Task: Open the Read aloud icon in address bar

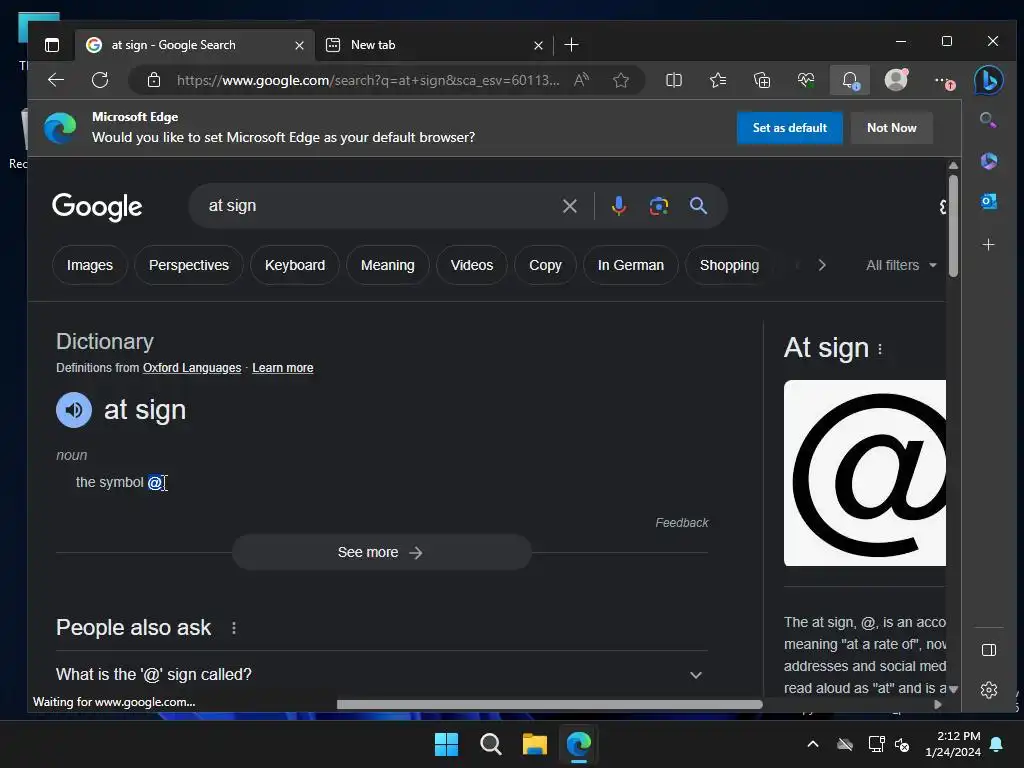Action: (581, 80)
